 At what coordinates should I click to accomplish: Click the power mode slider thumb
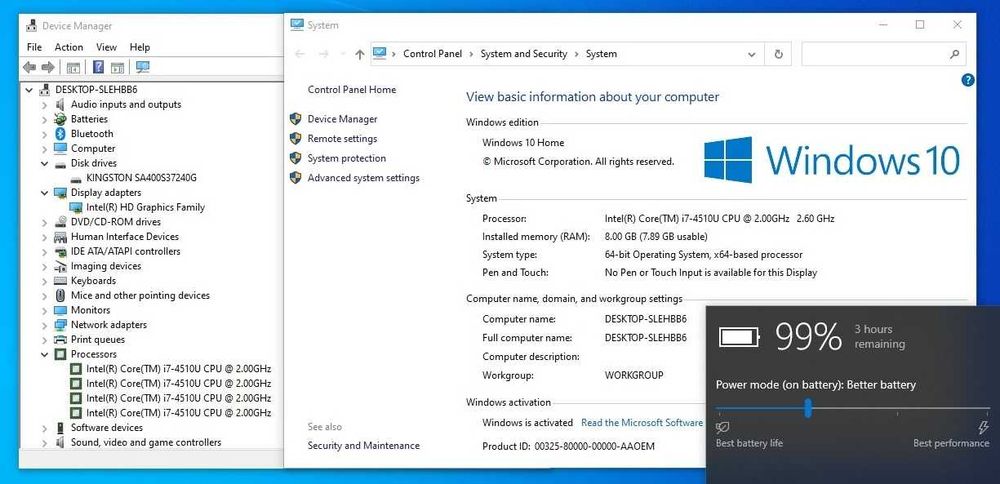click(x=808, y=408)
